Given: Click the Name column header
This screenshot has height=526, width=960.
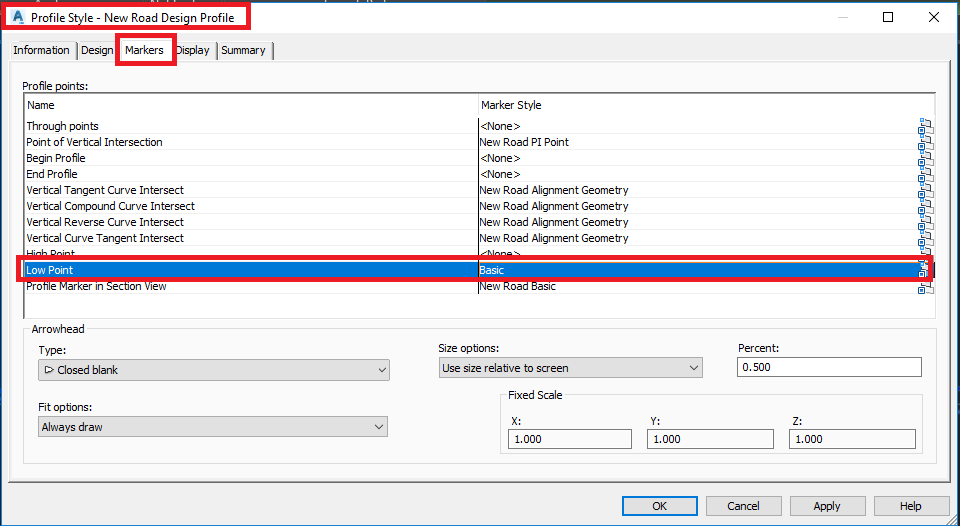Looking at the screenshot, I should click(251, 105).
